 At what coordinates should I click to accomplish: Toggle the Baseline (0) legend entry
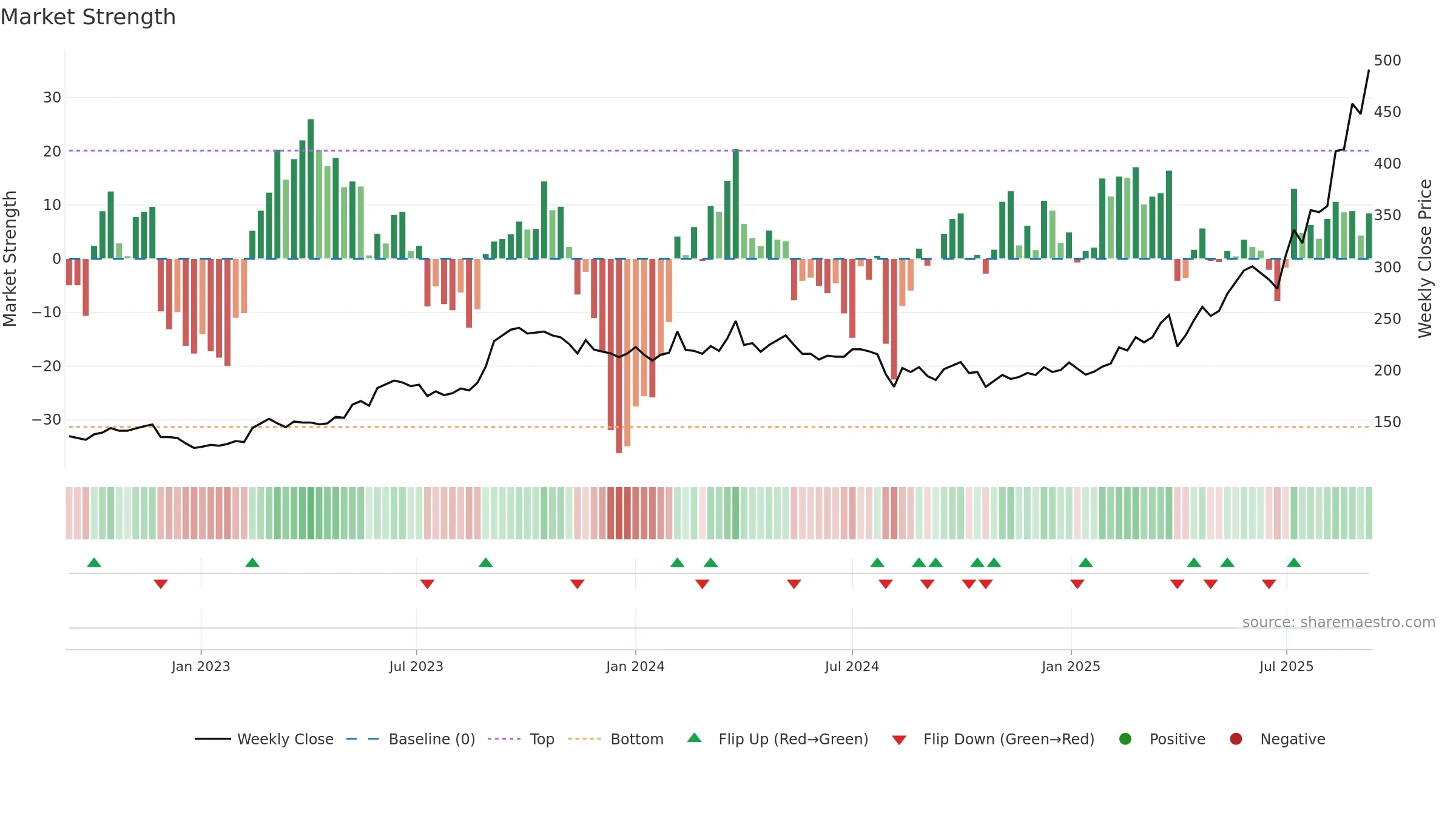tap(411, 739)
